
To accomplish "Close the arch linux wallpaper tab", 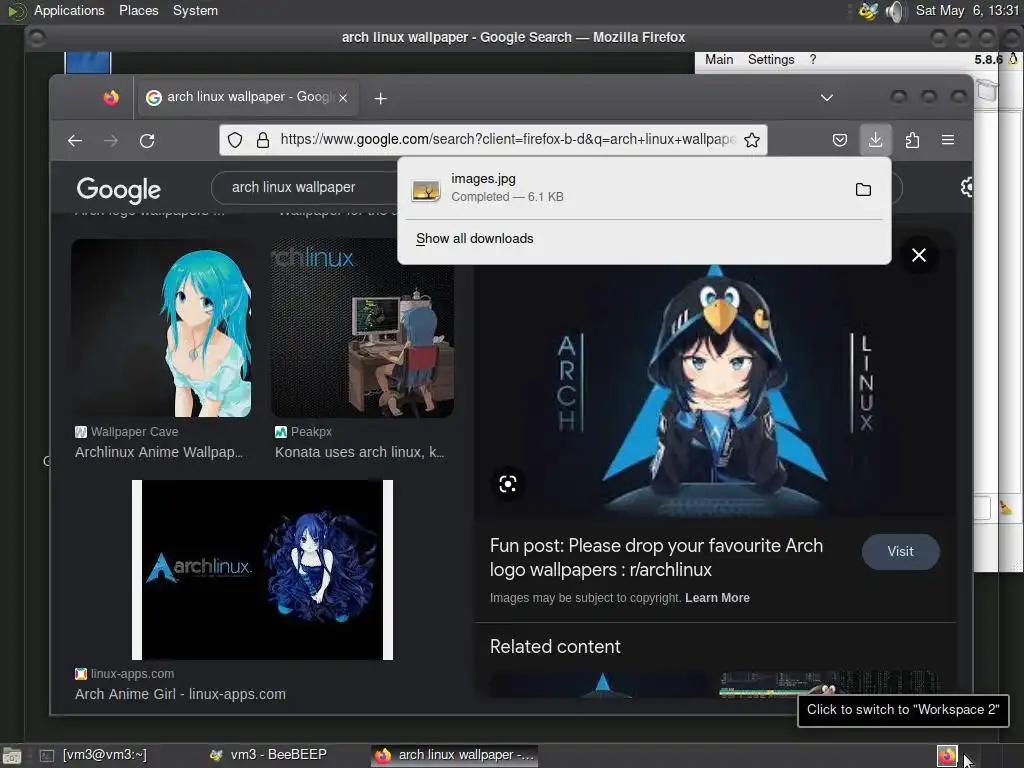I will coord(343,97).
